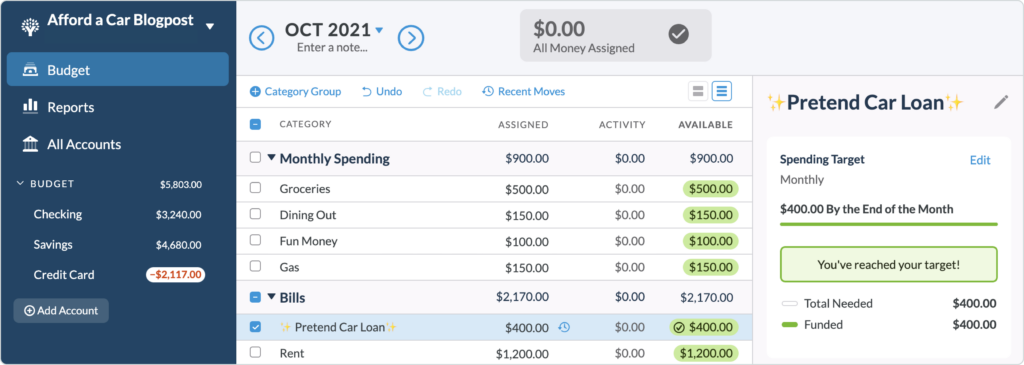
Task: Collapse the BUDGET accounts section
Action: 20,183
